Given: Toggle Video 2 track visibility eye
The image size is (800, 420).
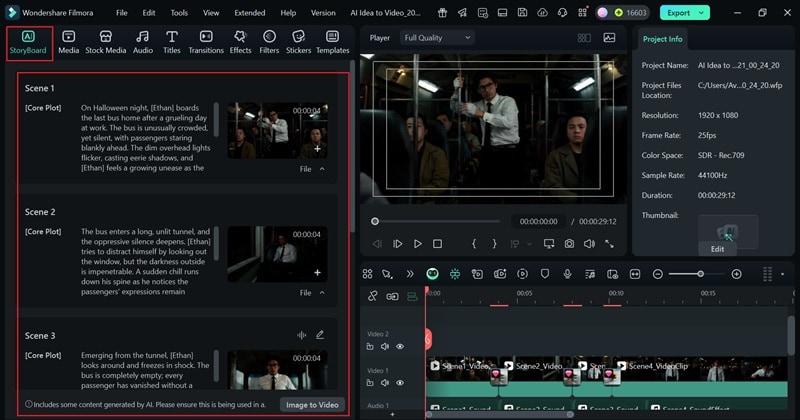Looking at the screenshot, I should tap(400, 347).
